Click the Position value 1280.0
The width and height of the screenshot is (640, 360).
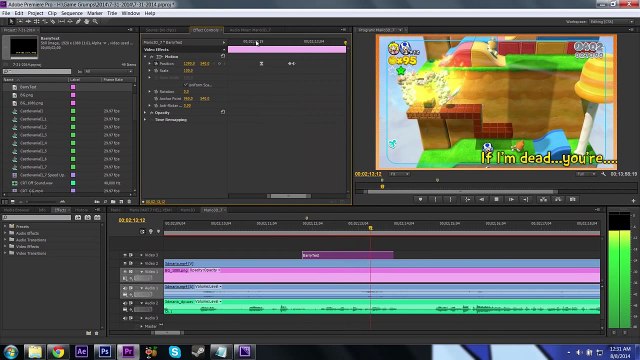[189, 64]
